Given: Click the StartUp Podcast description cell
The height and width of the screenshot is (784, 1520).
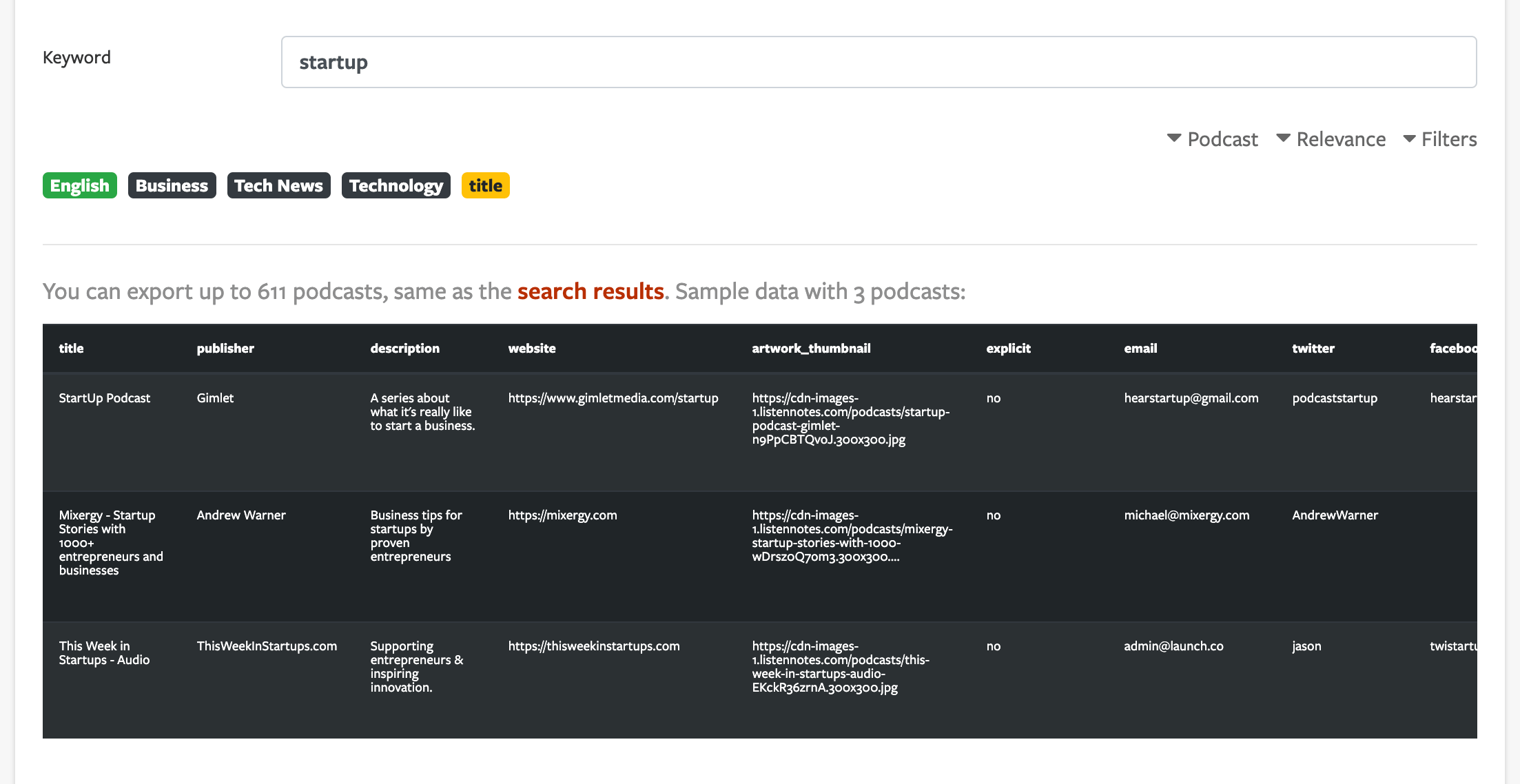Looking at the screenshot, I should (422, 411).
